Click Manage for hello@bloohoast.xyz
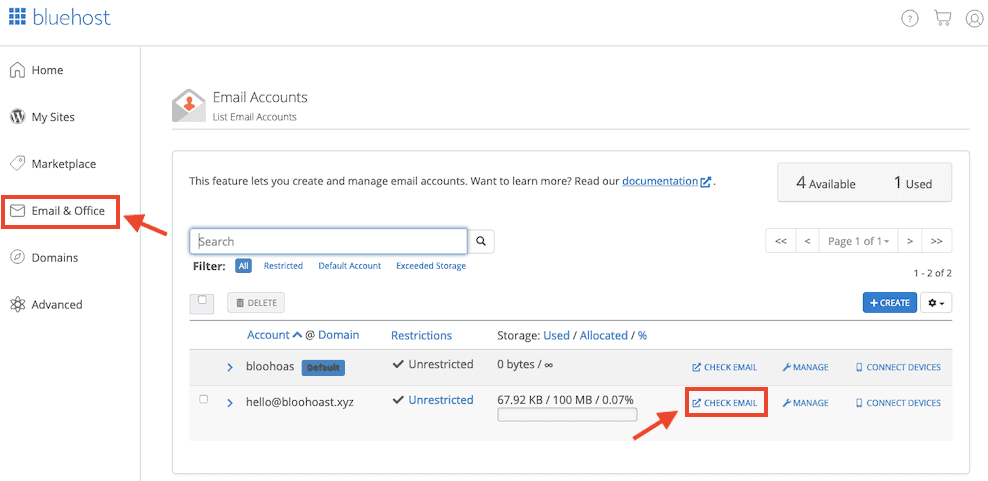 tap(805, 403)
